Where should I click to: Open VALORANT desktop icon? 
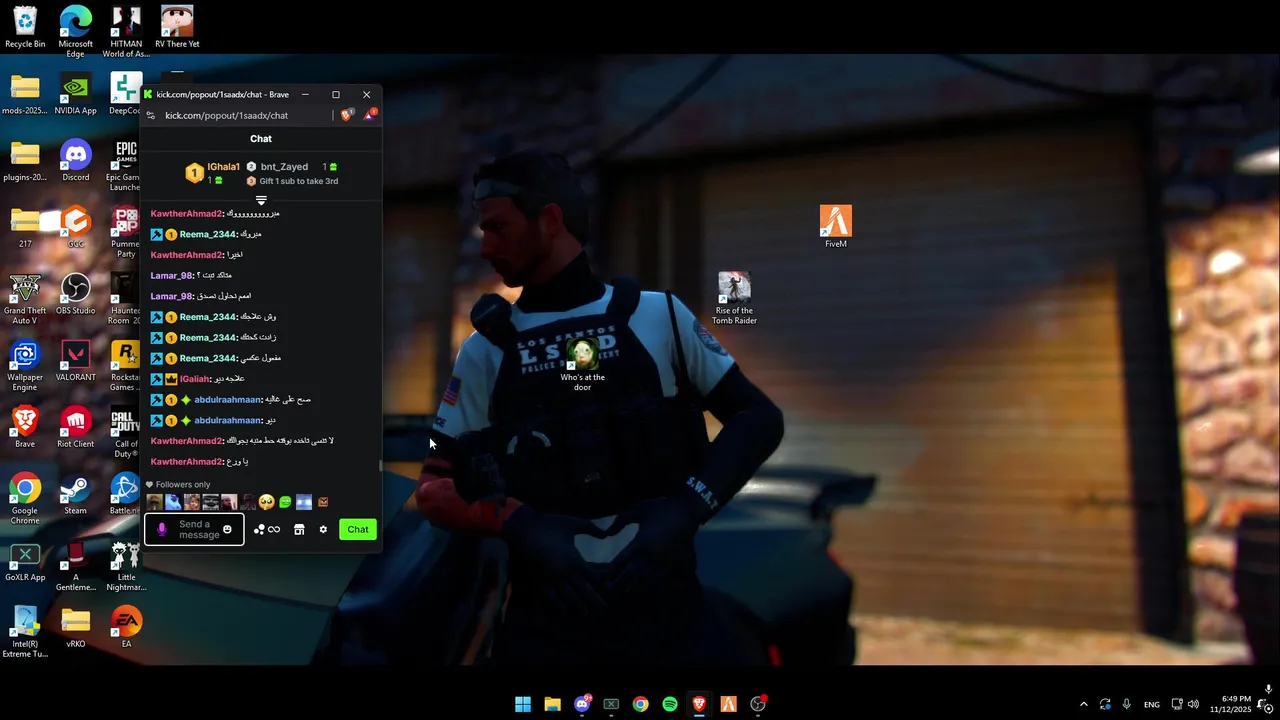click(x=76, y=360)
